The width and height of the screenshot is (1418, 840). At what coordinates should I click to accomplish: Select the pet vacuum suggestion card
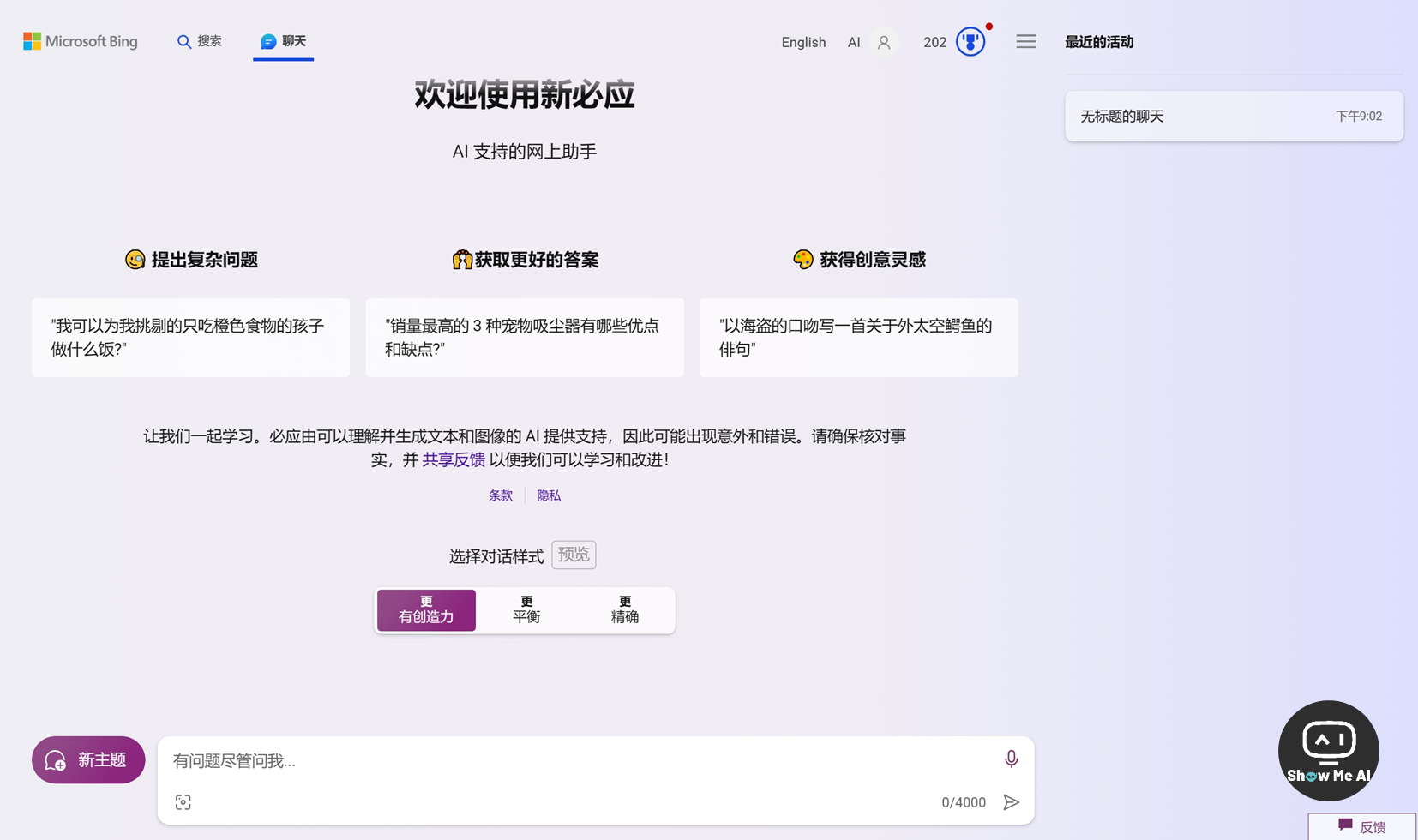point(525,338)
